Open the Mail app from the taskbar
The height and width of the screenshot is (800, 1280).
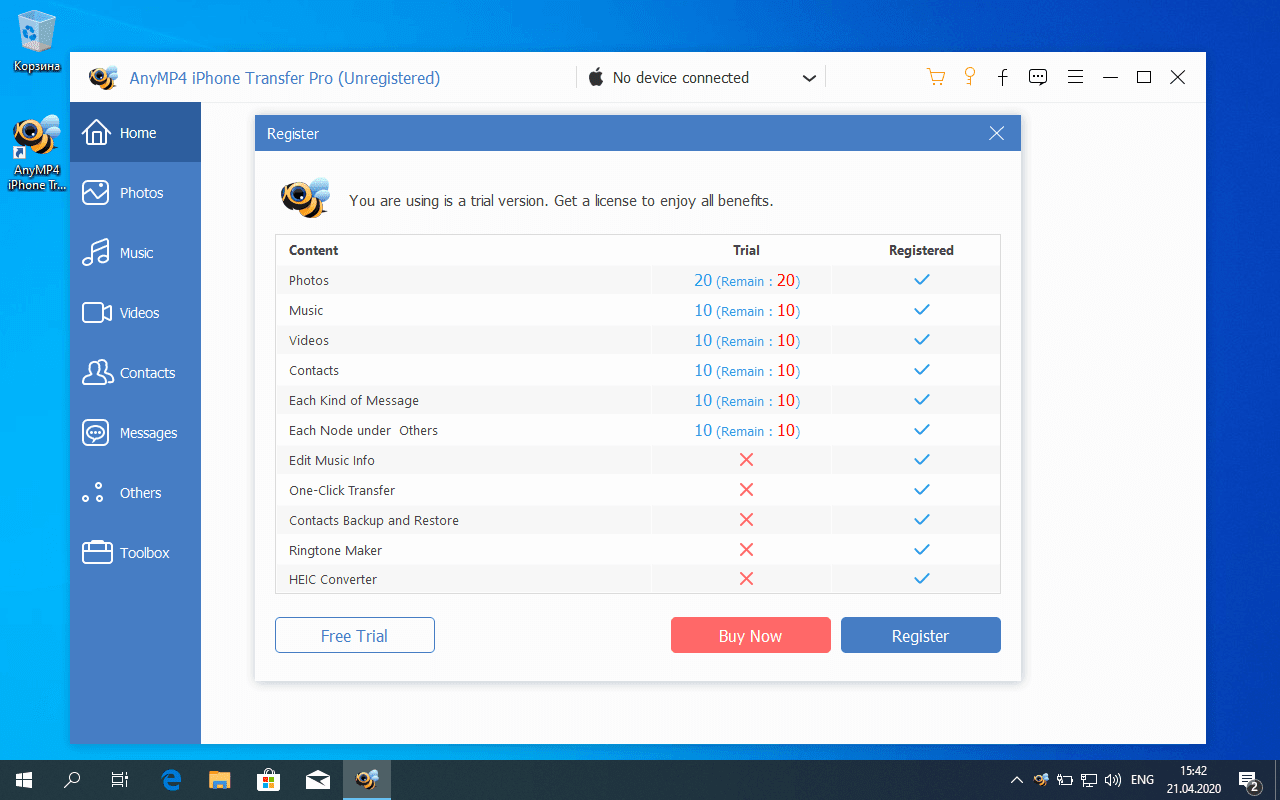click(318, 780)
